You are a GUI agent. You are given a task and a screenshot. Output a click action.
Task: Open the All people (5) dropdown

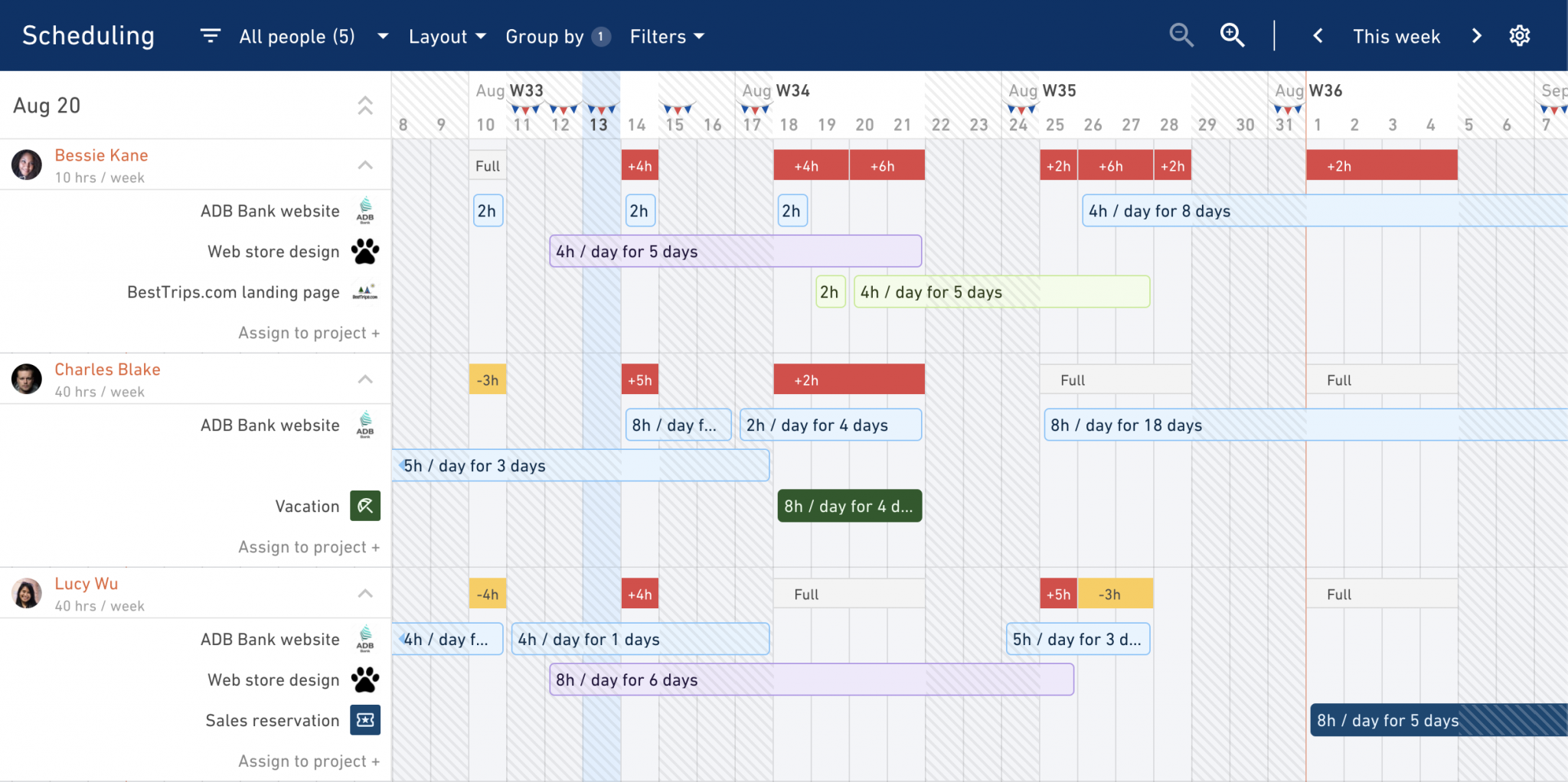(x=314, y=36)
